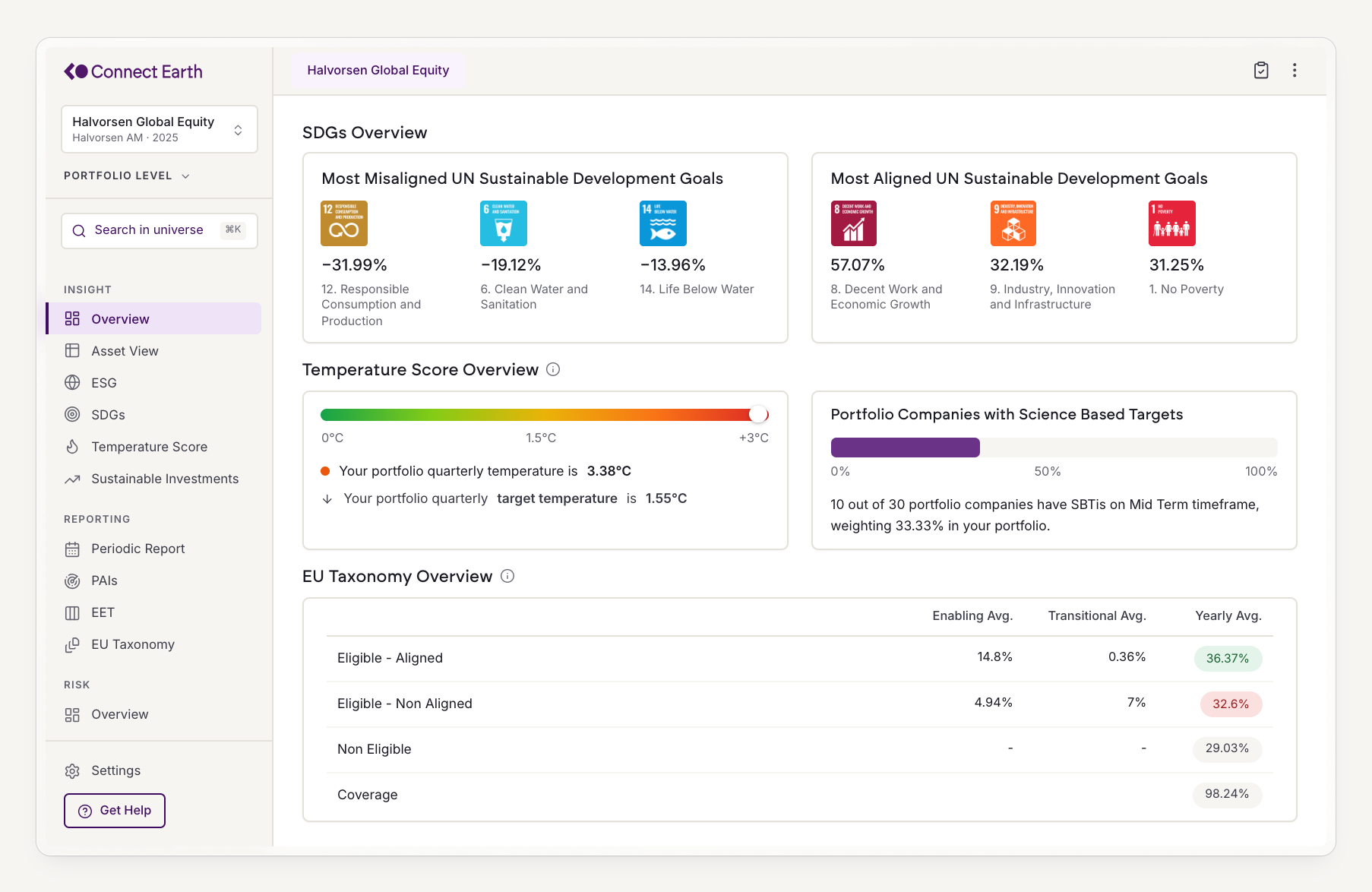
Task: Click the SDG 8 Decent Work tile
Action: click(x=854, y=223)
